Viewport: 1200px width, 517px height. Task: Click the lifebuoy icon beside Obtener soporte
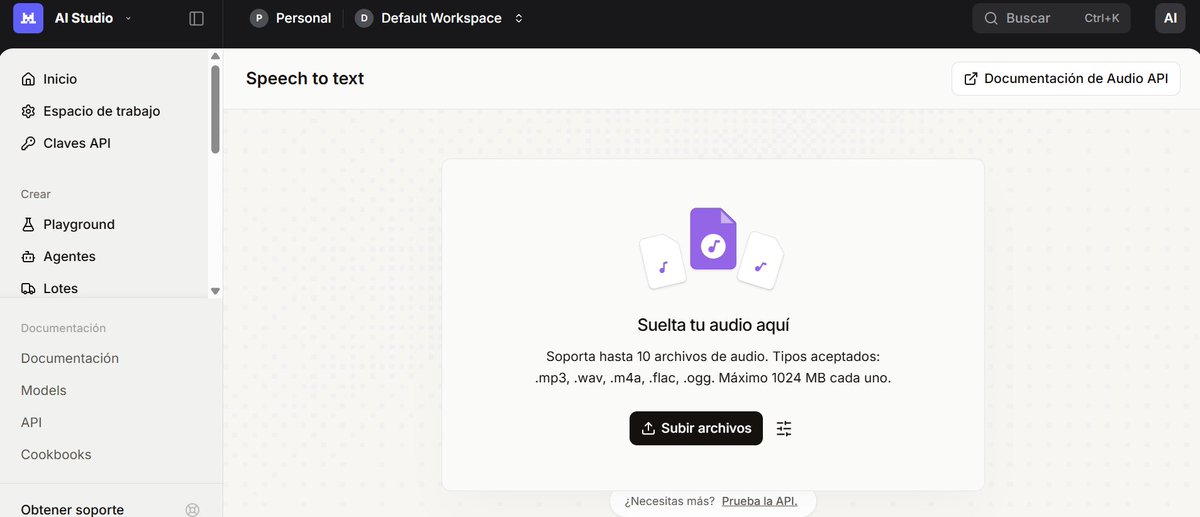(x=193, y=509)
